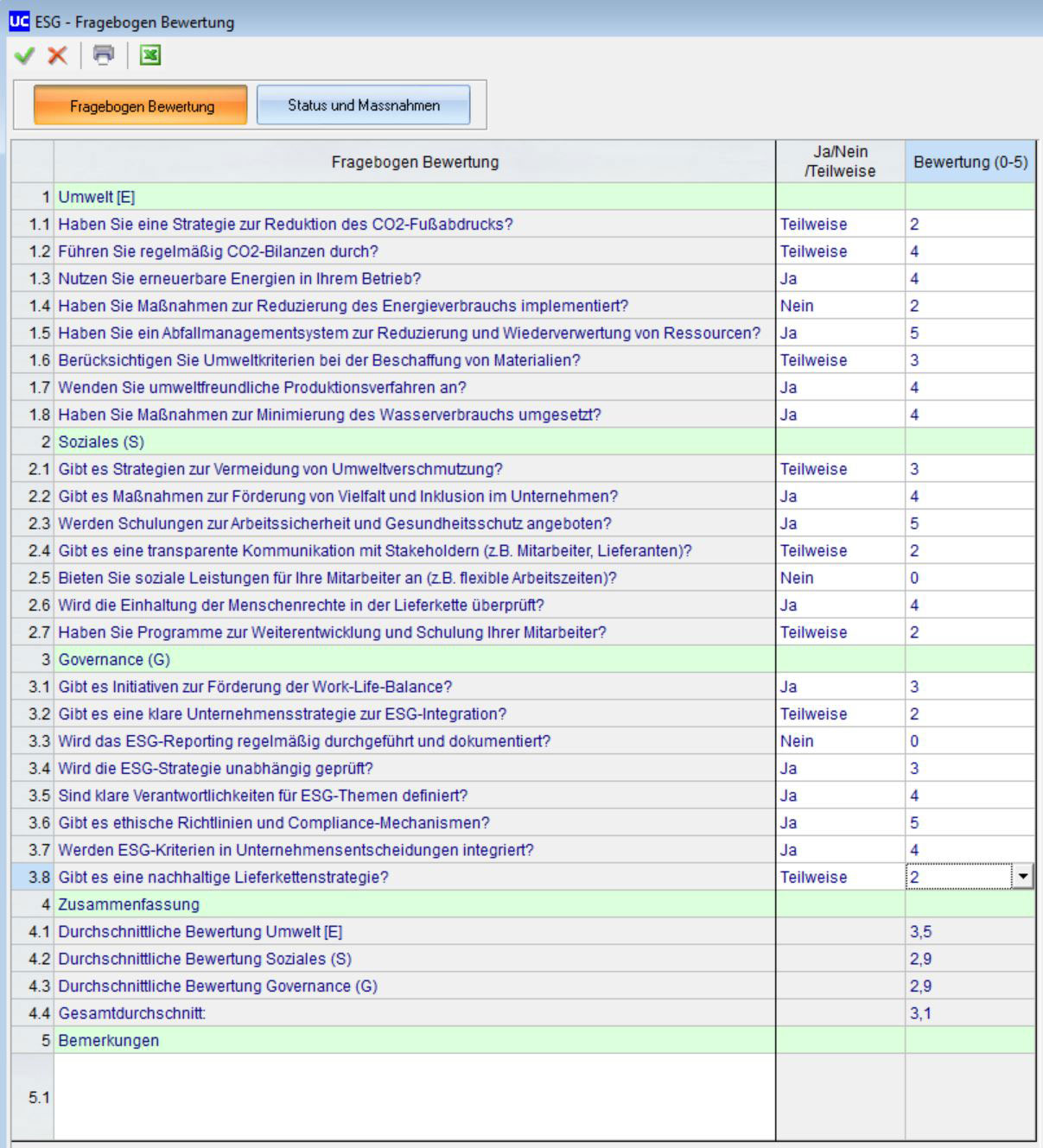Select the row 3.8 number header

tap(33, 877)
